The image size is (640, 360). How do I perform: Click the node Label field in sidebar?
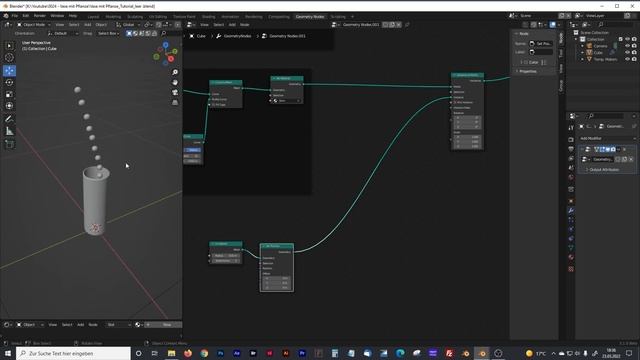[x=541, y=52]
